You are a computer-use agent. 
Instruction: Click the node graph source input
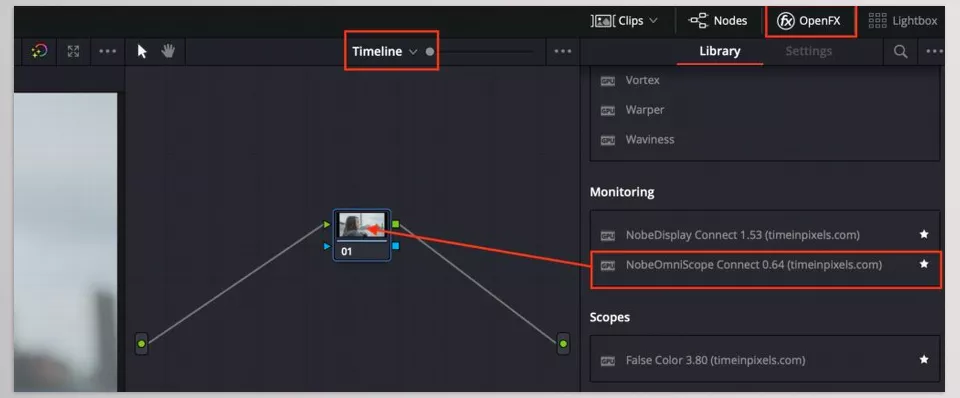click(141, 344)
